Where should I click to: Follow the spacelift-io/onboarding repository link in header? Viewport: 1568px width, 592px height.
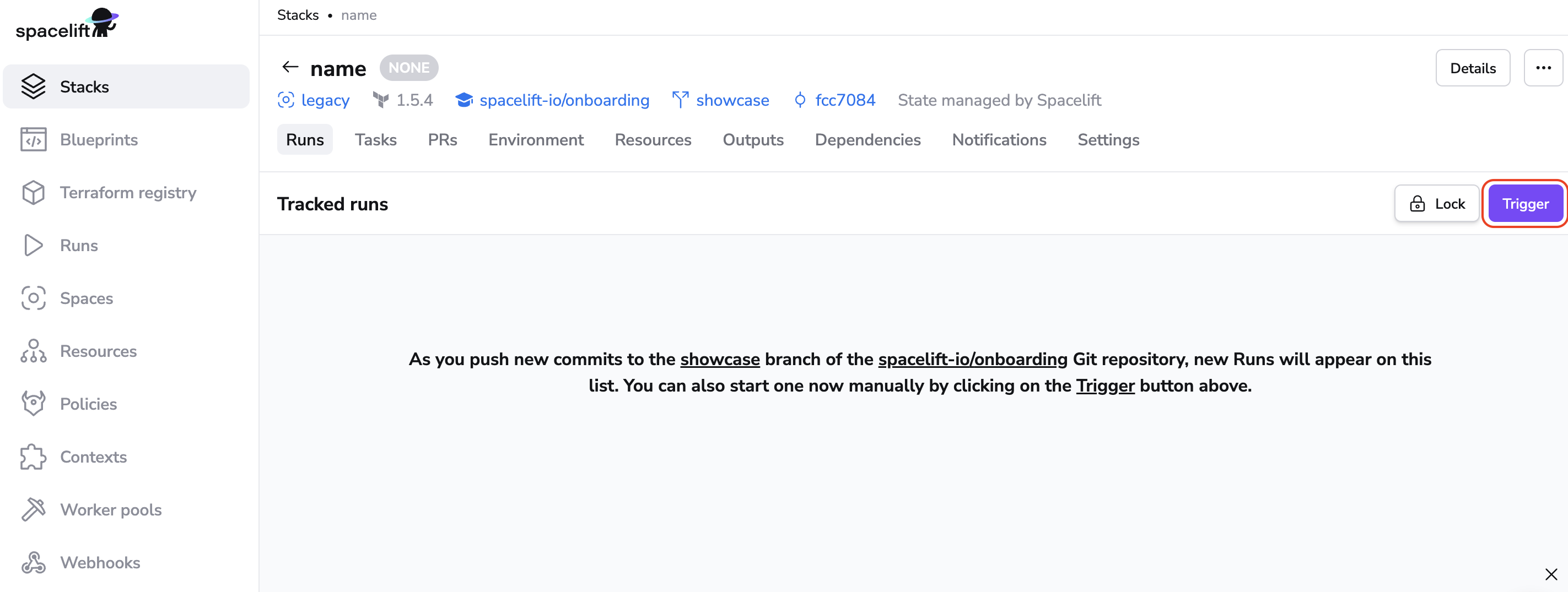pos(564,100)
